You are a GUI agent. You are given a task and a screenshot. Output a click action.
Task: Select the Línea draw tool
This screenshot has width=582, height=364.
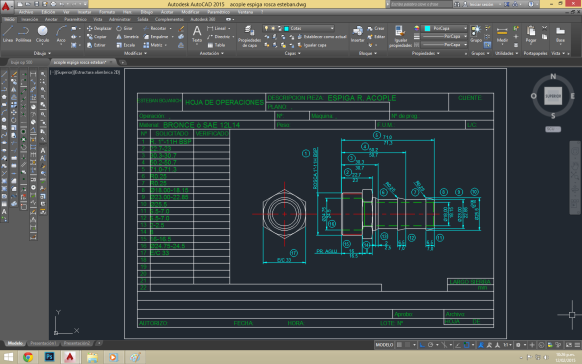(8, 34)
